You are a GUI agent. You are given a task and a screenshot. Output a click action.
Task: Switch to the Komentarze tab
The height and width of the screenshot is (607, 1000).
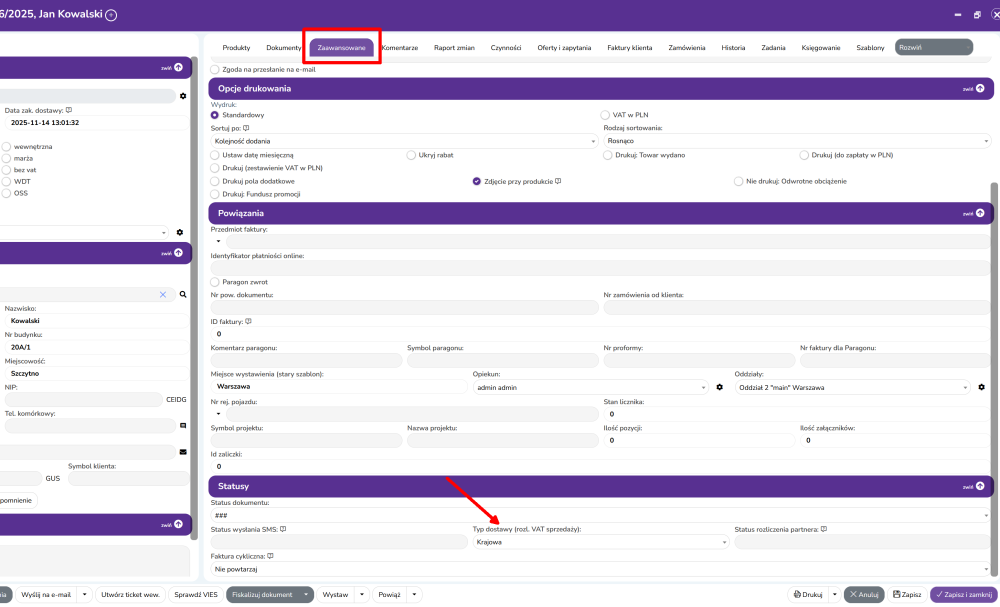399,47
